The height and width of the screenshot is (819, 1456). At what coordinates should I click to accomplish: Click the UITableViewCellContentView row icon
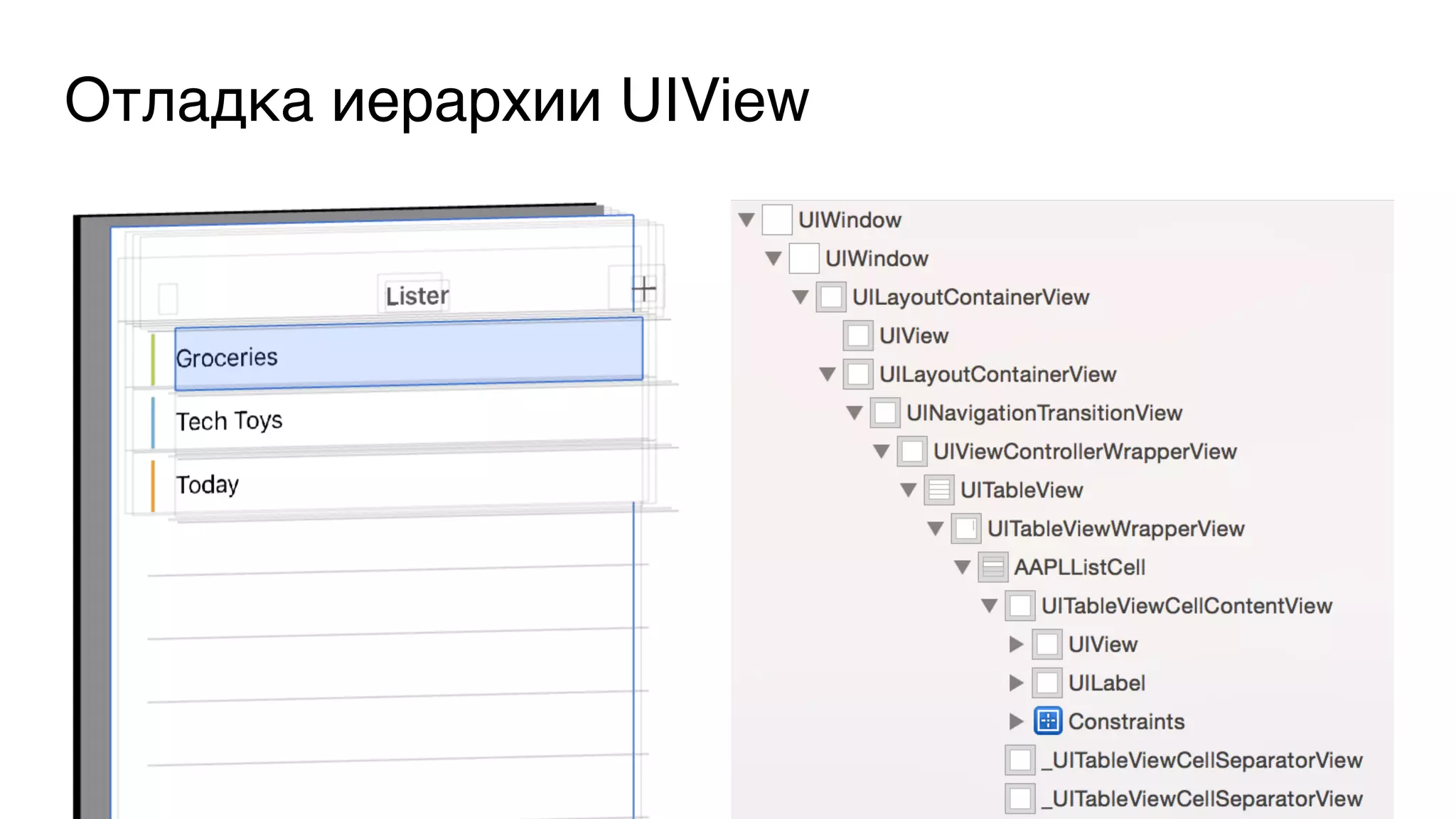1020,606
